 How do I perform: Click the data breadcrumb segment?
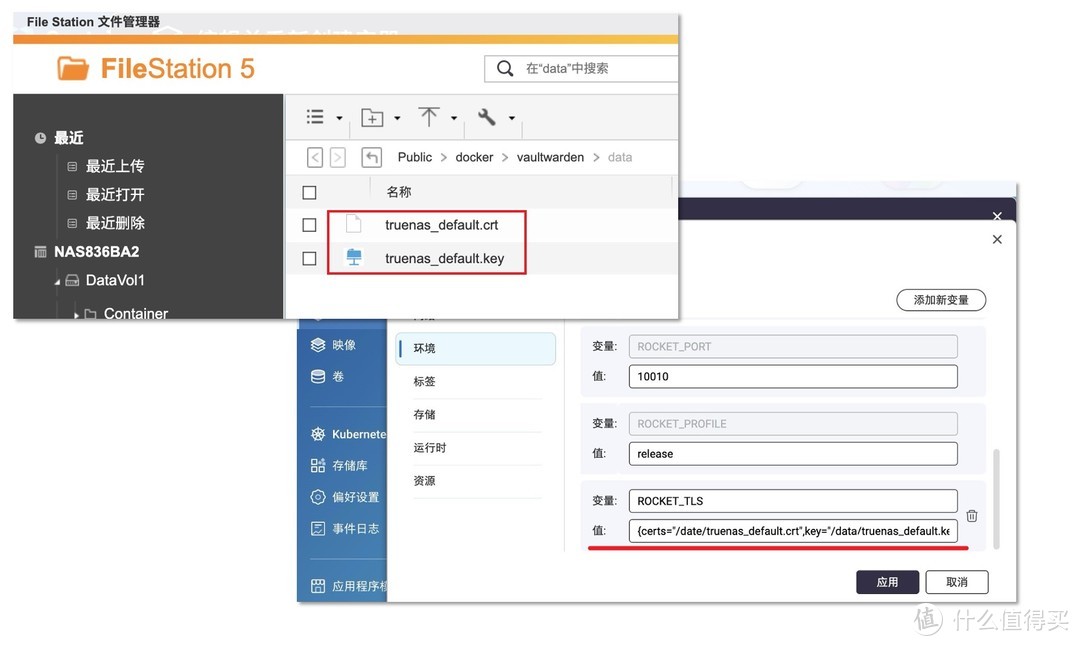click(620, 157)
